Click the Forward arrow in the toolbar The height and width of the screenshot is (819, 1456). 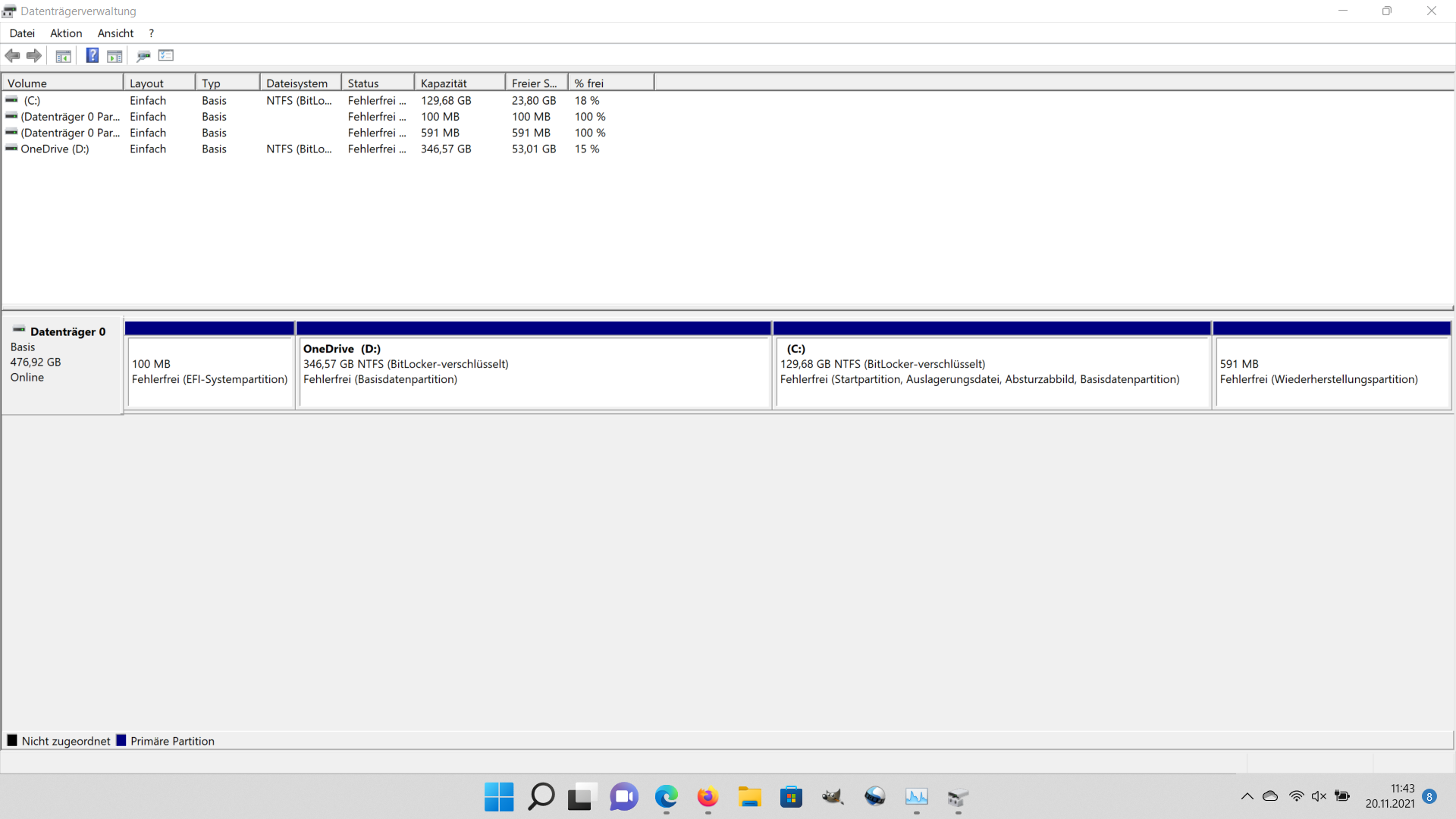coord(33,55)
